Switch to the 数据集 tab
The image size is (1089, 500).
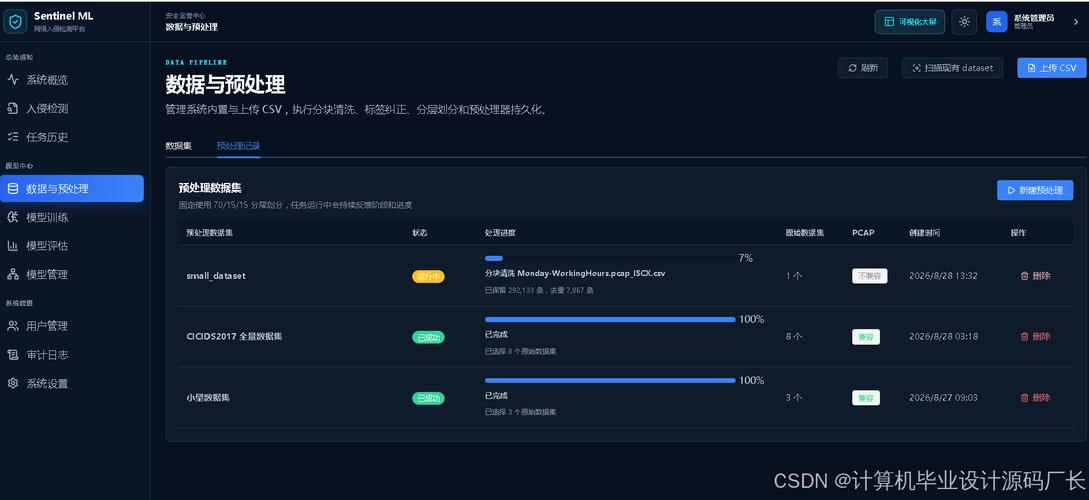click(x=178, y=146)
